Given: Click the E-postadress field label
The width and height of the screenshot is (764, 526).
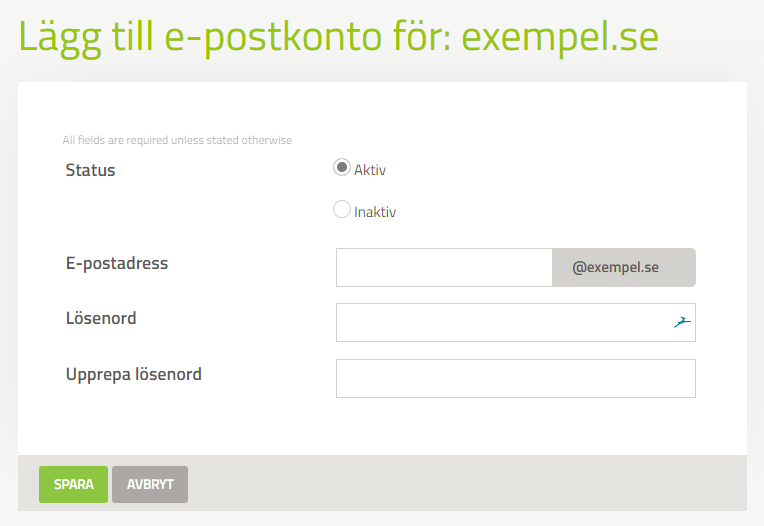Looking at the screenshot, I should pos(117,263).
